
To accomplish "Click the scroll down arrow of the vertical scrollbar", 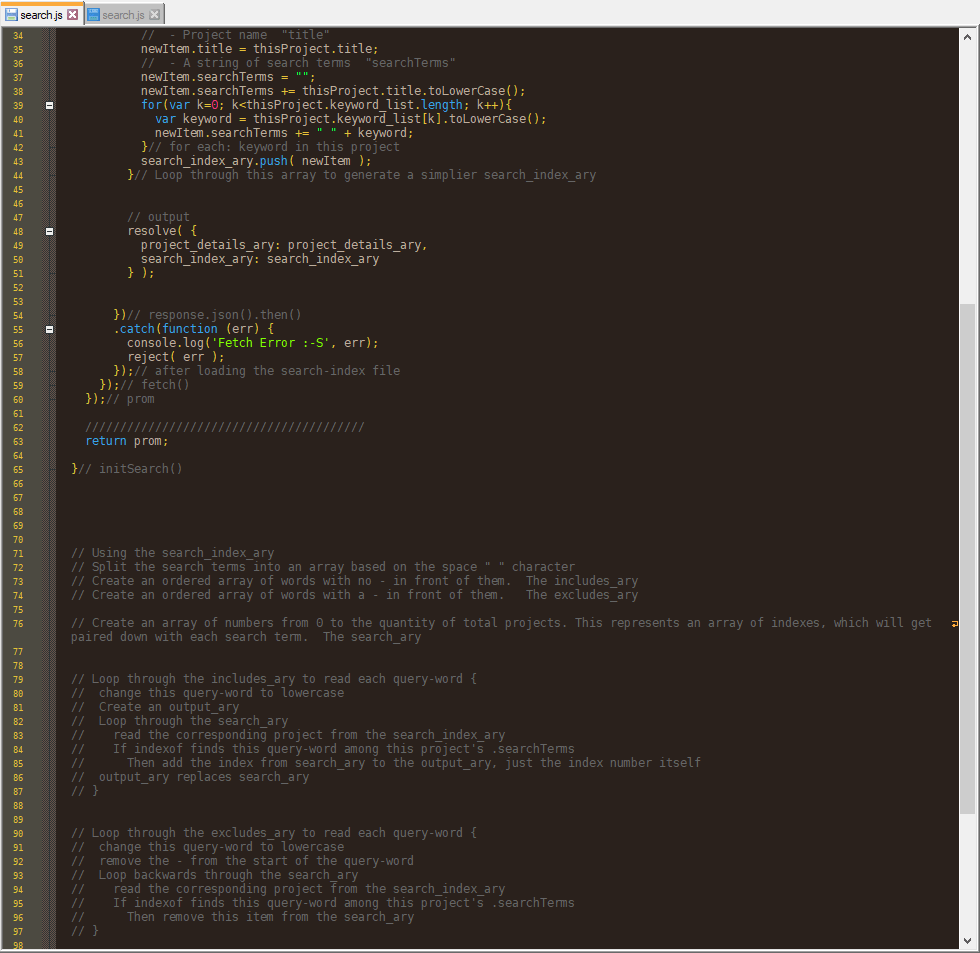I will tap(966, 941).
